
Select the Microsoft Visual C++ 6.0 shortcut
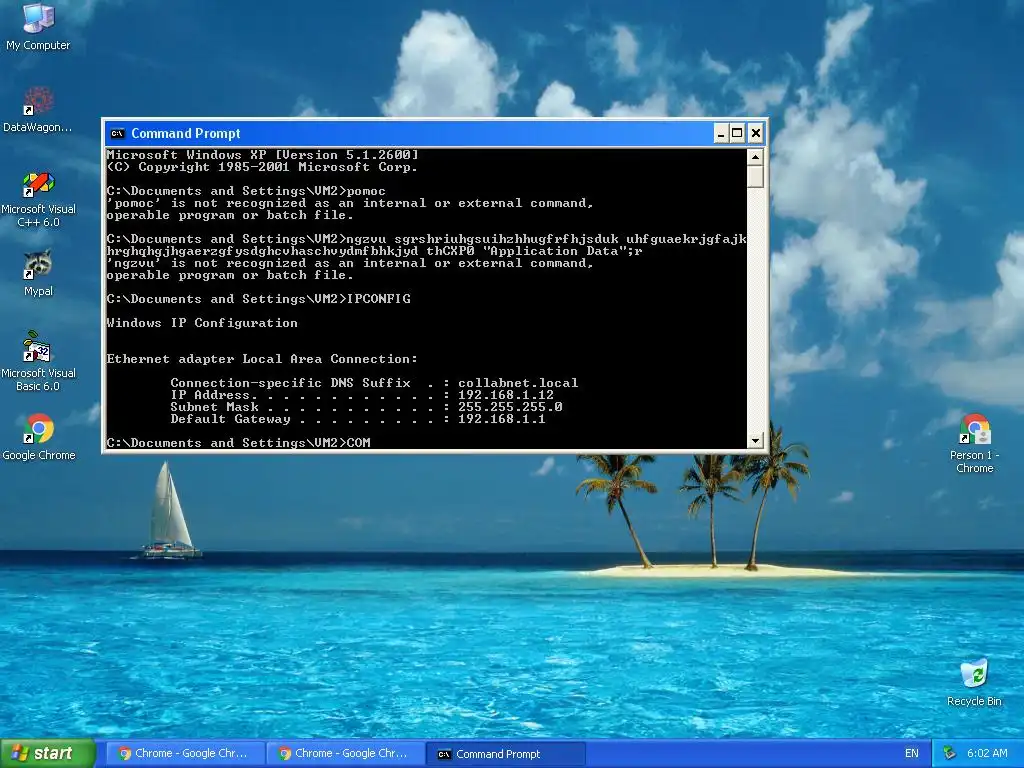[x=38, y=199]
